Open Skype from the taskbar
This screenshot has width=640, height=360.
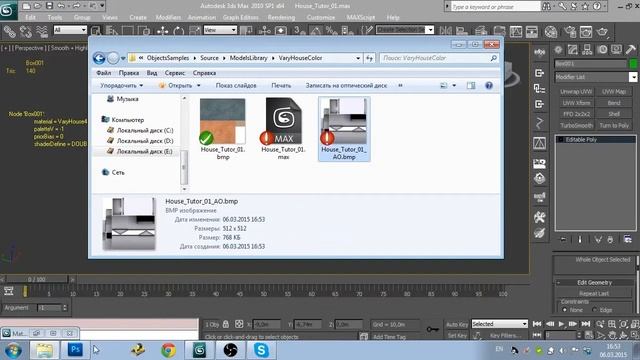[x=261, y=350]
